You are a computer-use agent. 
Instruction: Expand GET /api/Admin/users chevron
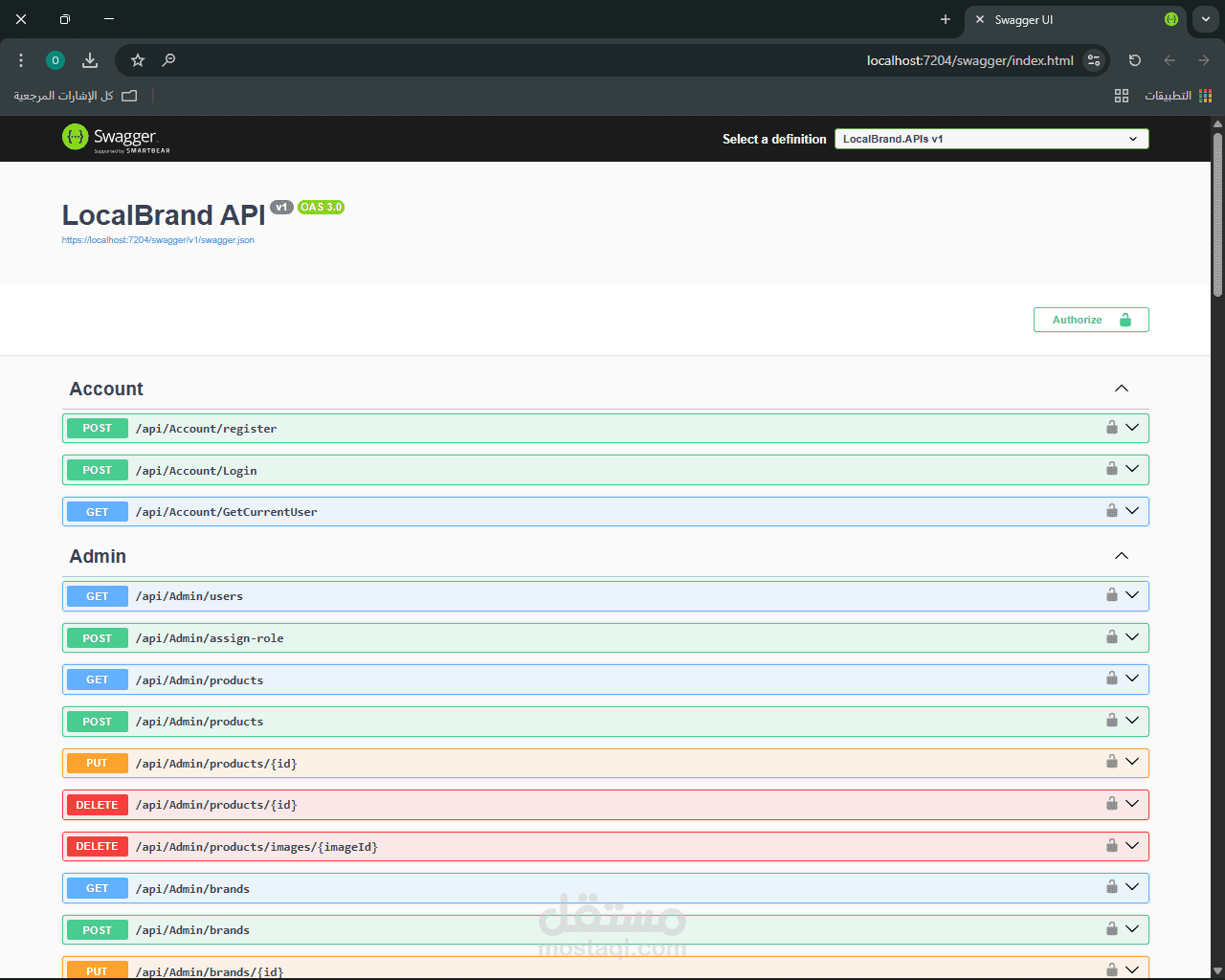click(1132, 595)
